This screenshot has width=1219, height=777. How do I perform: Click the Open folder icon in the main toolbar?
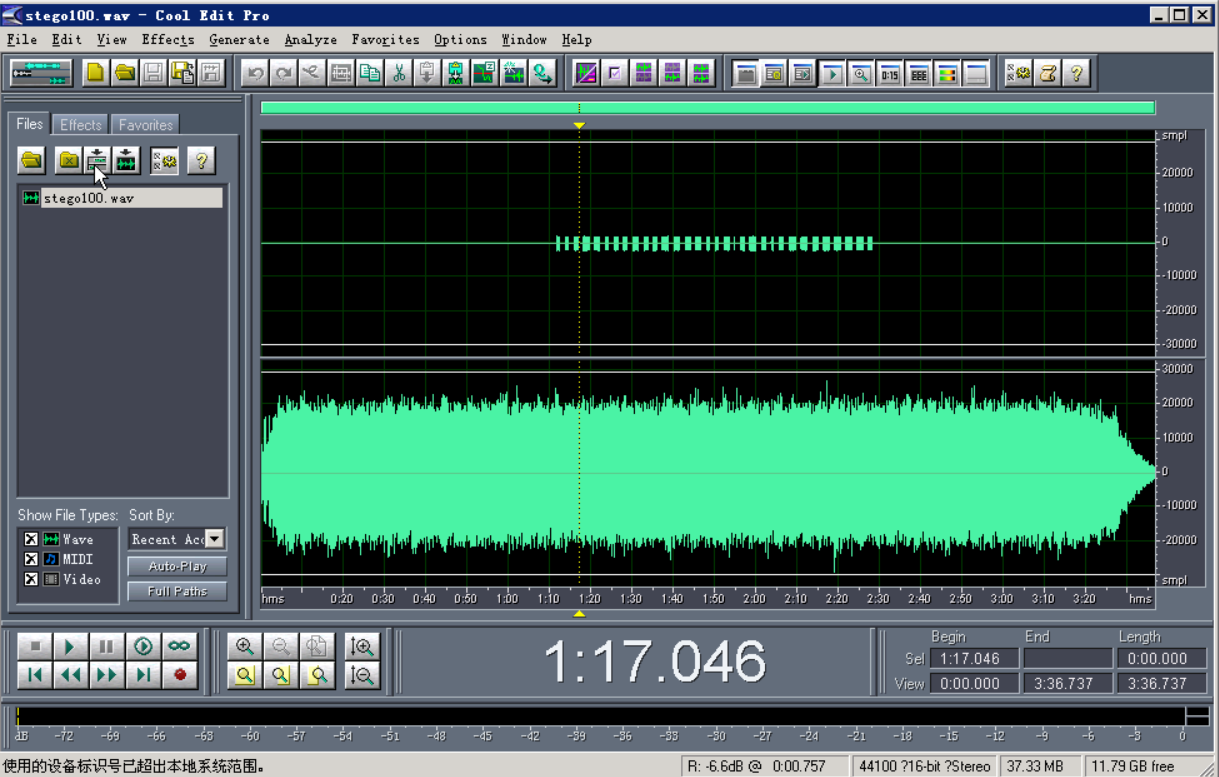pos(124,73)
